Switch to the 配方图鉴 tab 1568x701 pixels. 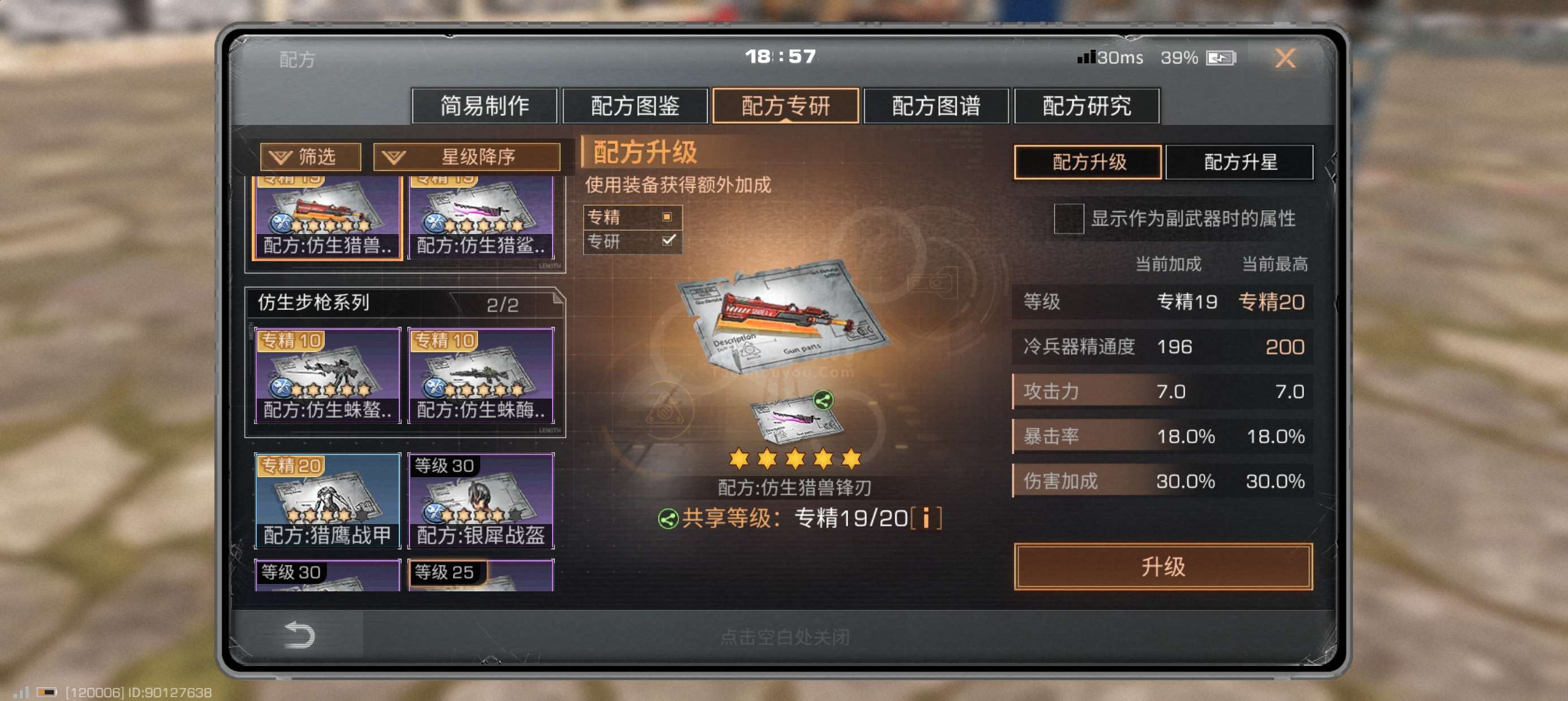pos(635,106)
